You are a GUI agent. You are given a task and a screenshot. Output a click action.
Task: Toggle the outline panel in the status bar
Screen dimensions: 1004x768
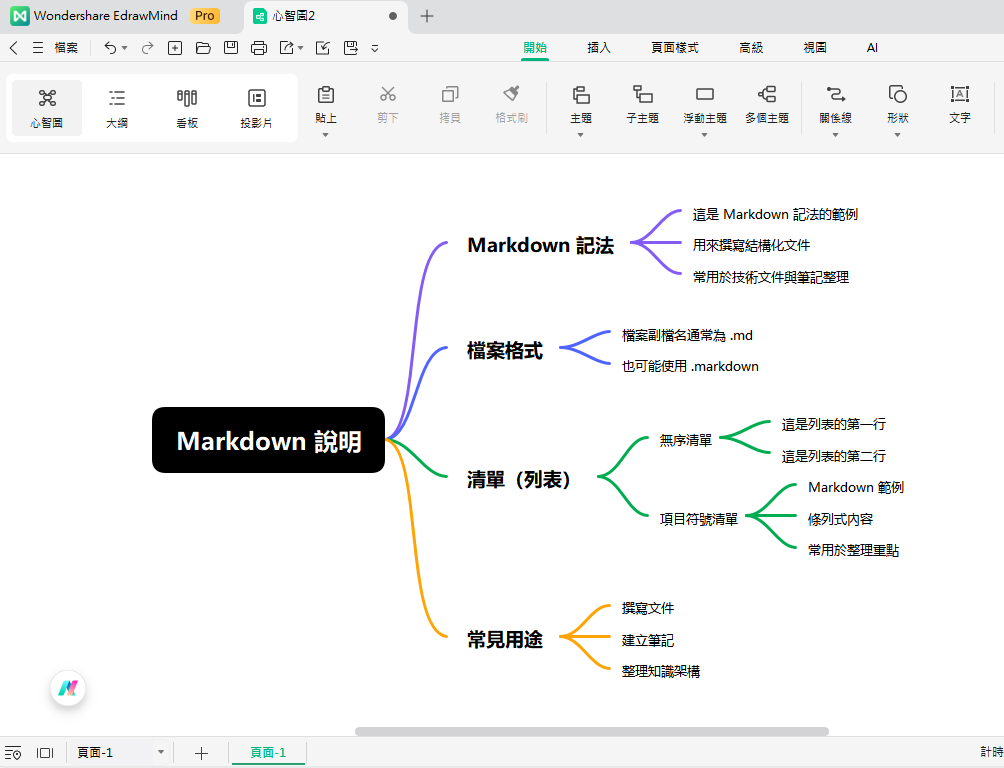coord(14,752)
